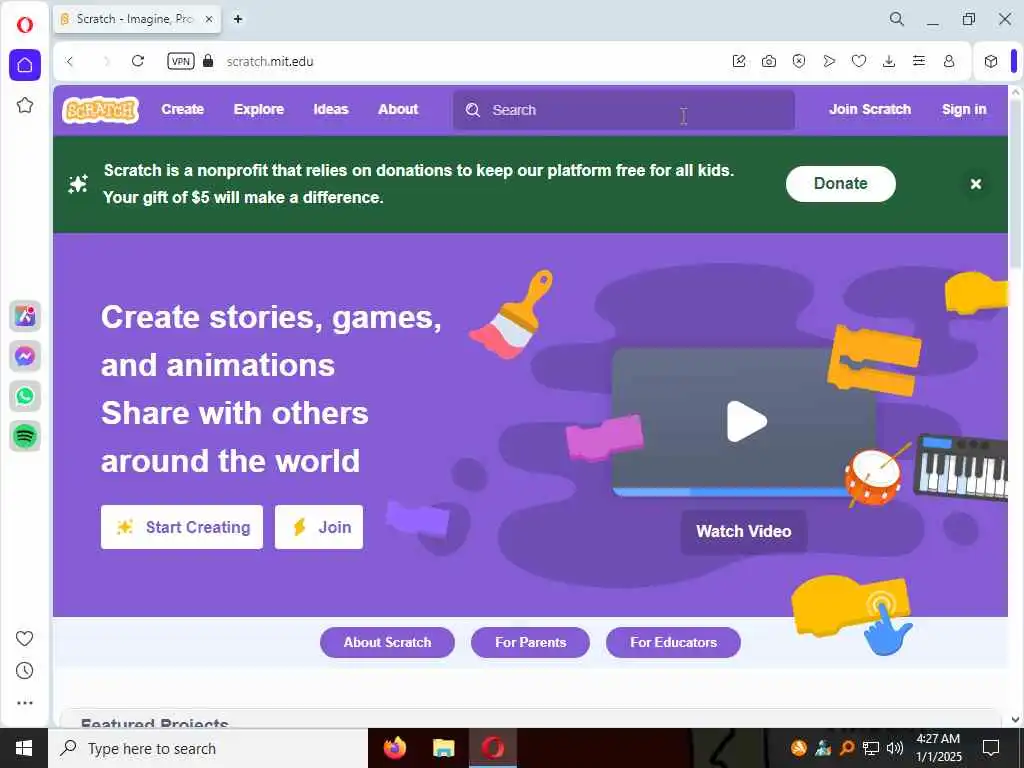Image resolution: width=1024 pixels, height=768 pixels.
Task: Click the scratch.mit.edu address field
Action: click(x=270, y=61)
